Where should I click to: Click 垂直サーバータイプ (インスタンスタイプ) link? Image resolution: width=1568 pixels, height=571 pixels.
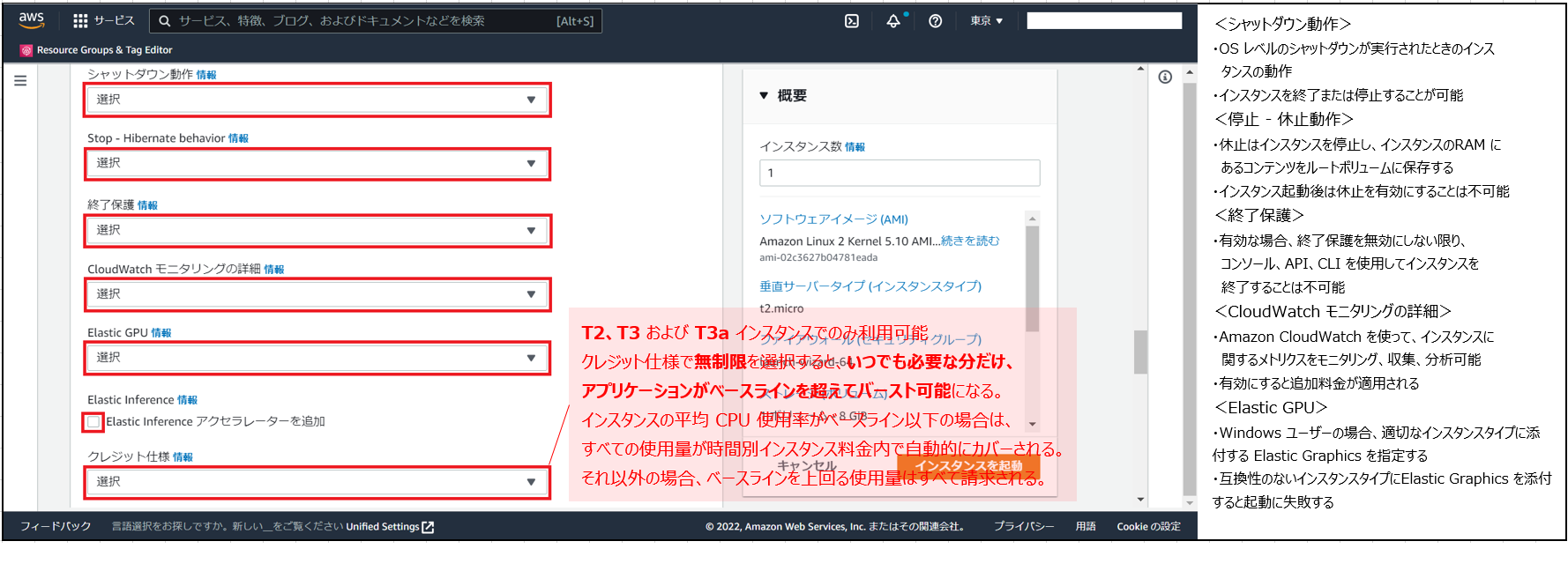tap(870, 286)
